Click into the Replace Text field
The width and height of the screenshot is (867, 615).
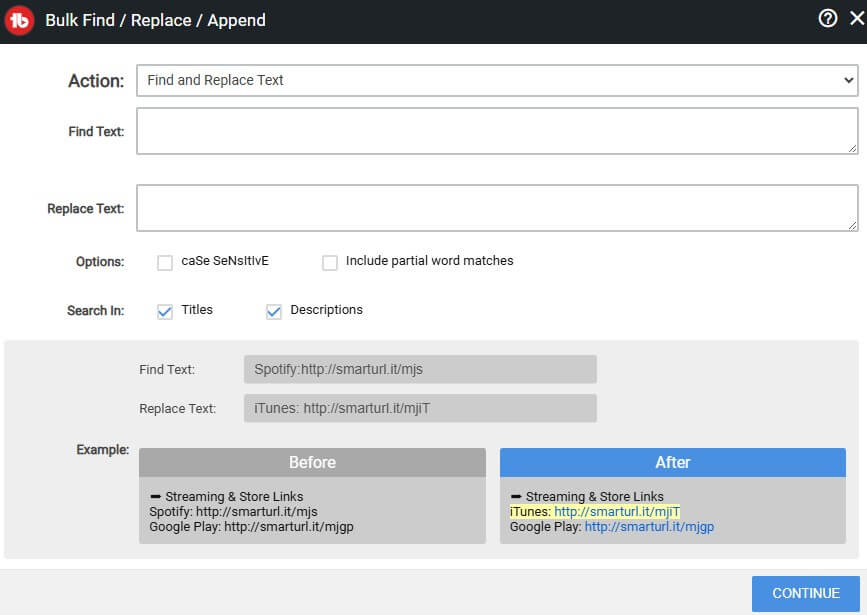(497, 208)
